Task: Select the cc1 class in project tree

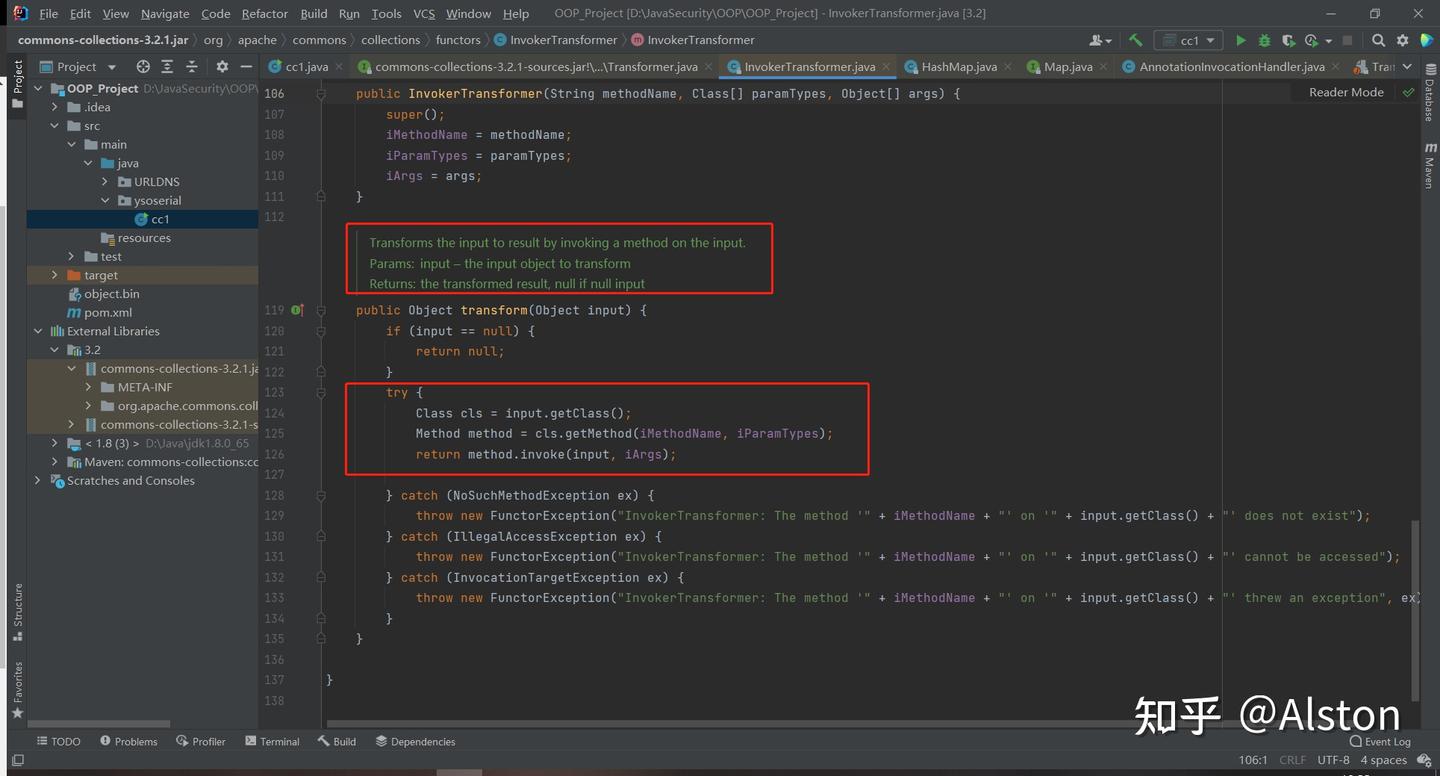Action: point(152,219)
